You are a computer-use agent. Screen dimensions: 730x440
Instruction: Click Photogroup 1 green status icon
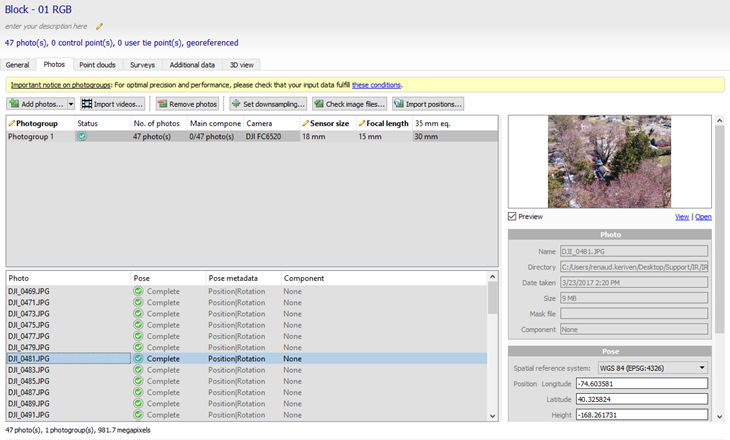82,136
